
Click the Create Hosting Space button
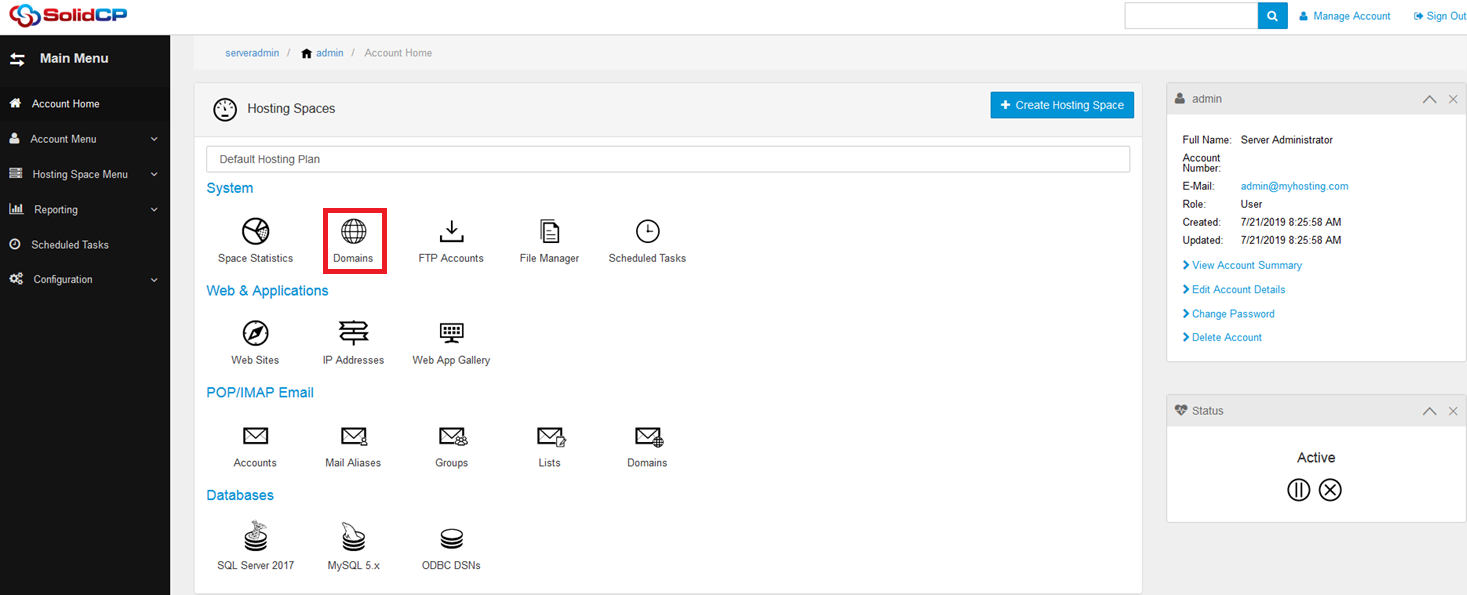coord(1061,105)
